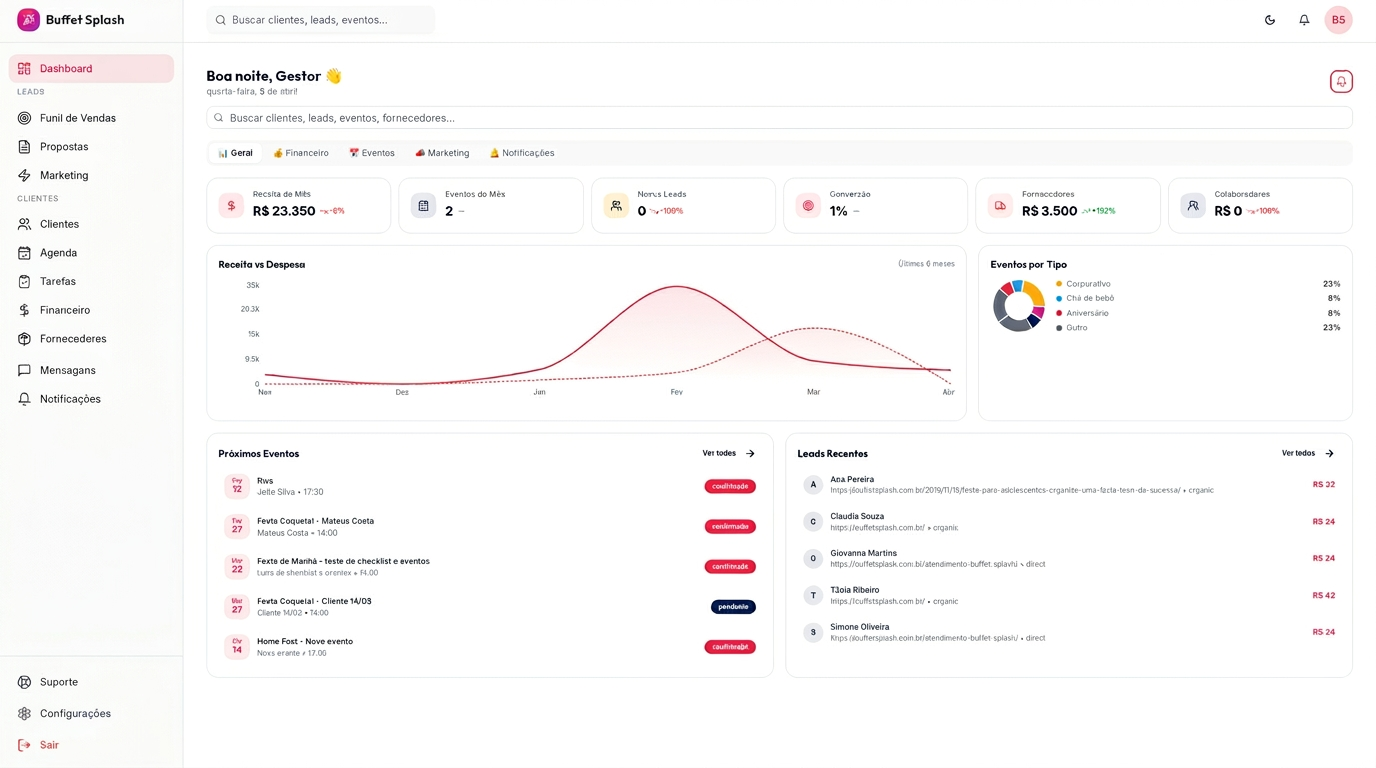The image size is (1376, 768).
Task: Click Ver todos in Próximos Eventos
Action: 729,454
